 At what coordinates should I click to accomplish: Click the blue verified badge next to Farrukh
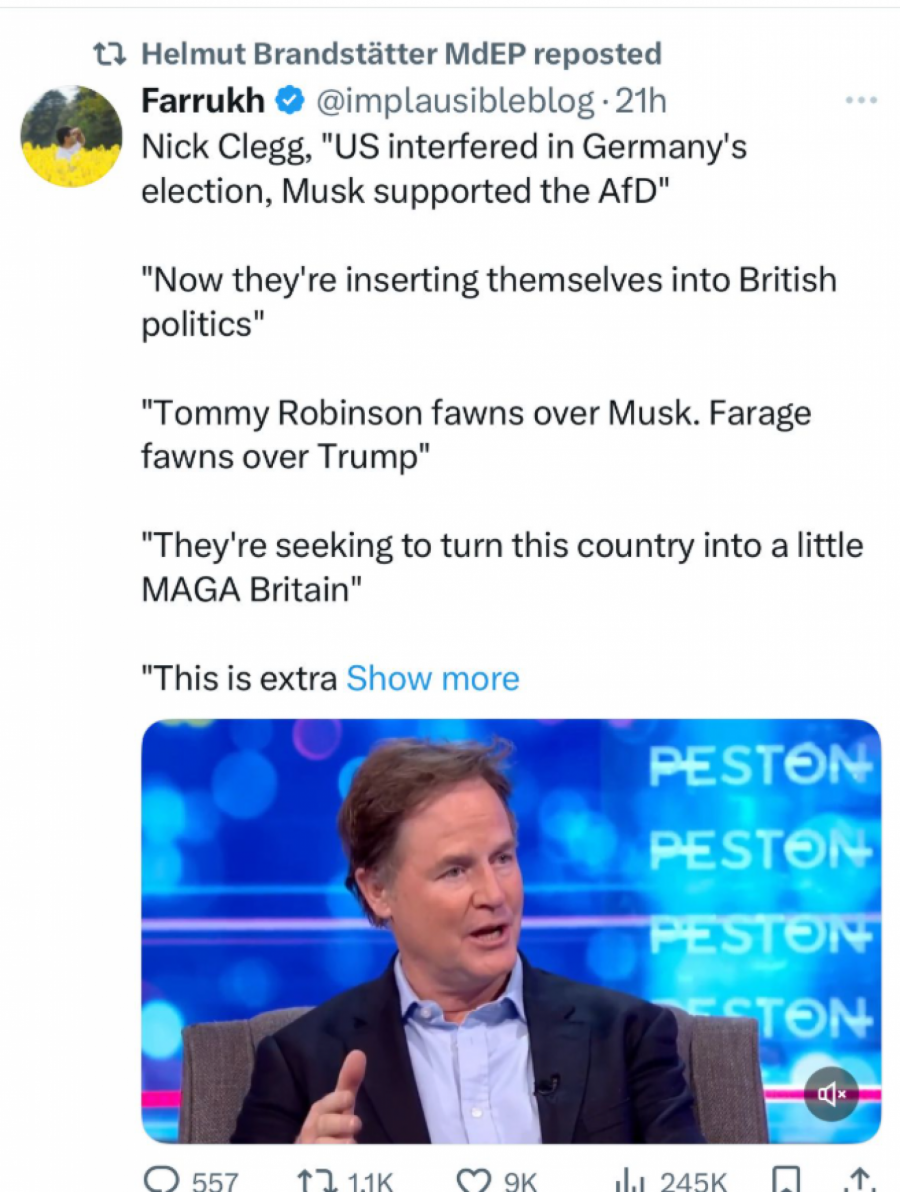(290, 100)
